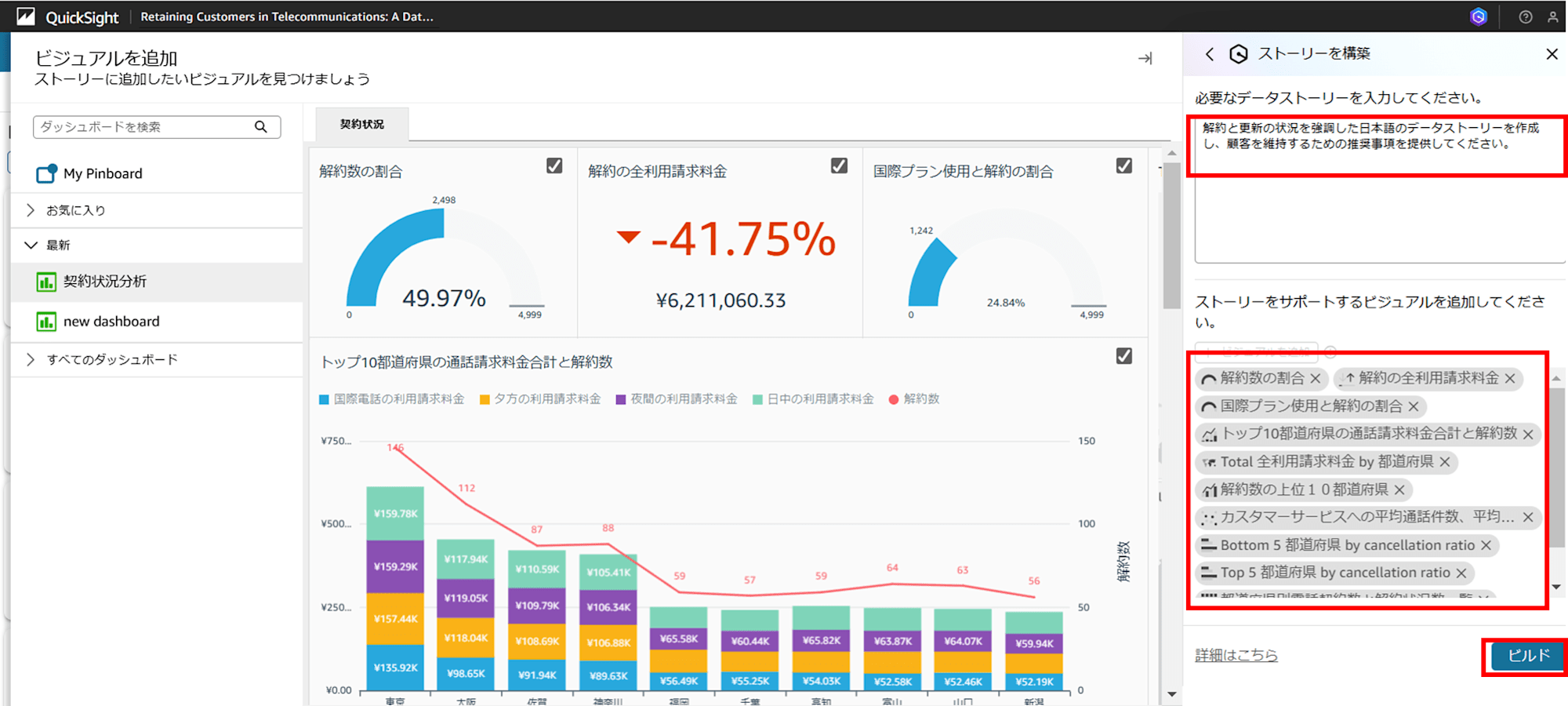The width and height of the screenshot is (1568, 706).
Task: Click the search magnifier in dashboard search
Action: click(261, 127)
